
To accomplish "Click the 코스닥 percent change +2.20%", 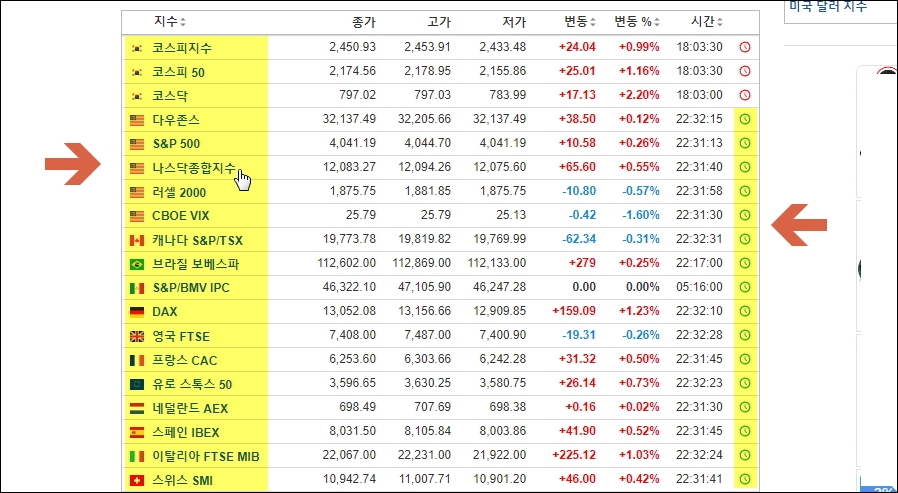I will click(x=639, y=95).
